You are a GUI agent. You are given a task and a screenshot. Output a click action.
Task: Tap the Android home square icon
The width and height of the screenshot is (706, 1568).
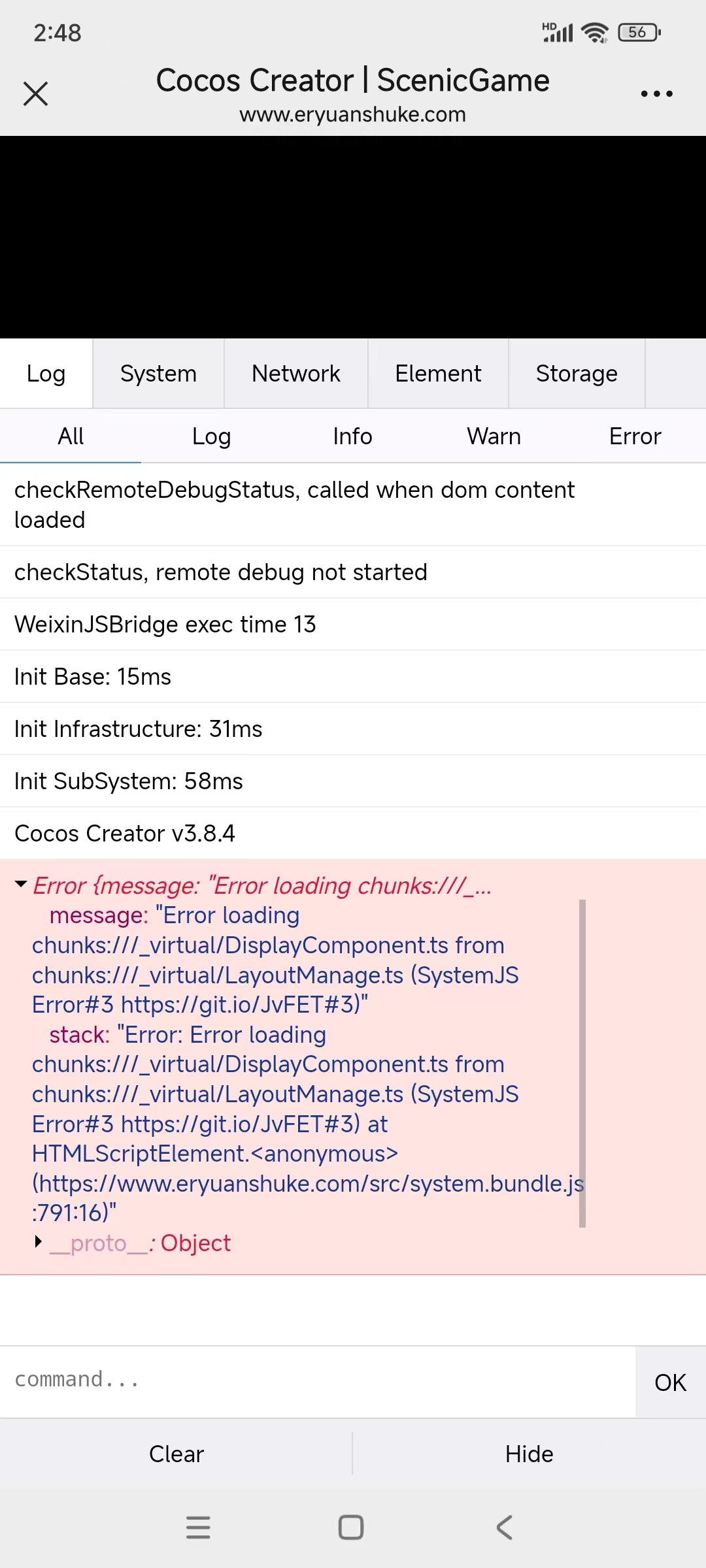[351, 1527]
